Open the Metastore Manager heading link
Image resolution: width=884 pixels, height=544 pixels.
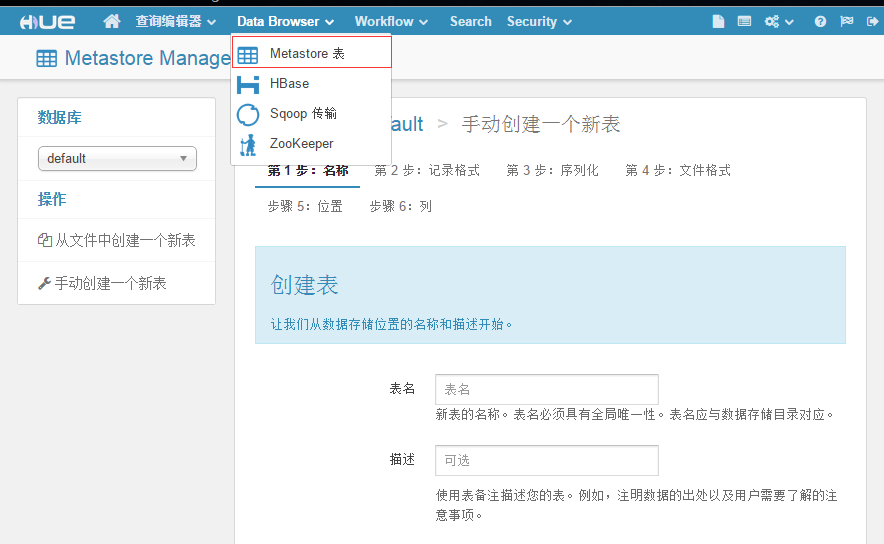(x=148, y=58)
